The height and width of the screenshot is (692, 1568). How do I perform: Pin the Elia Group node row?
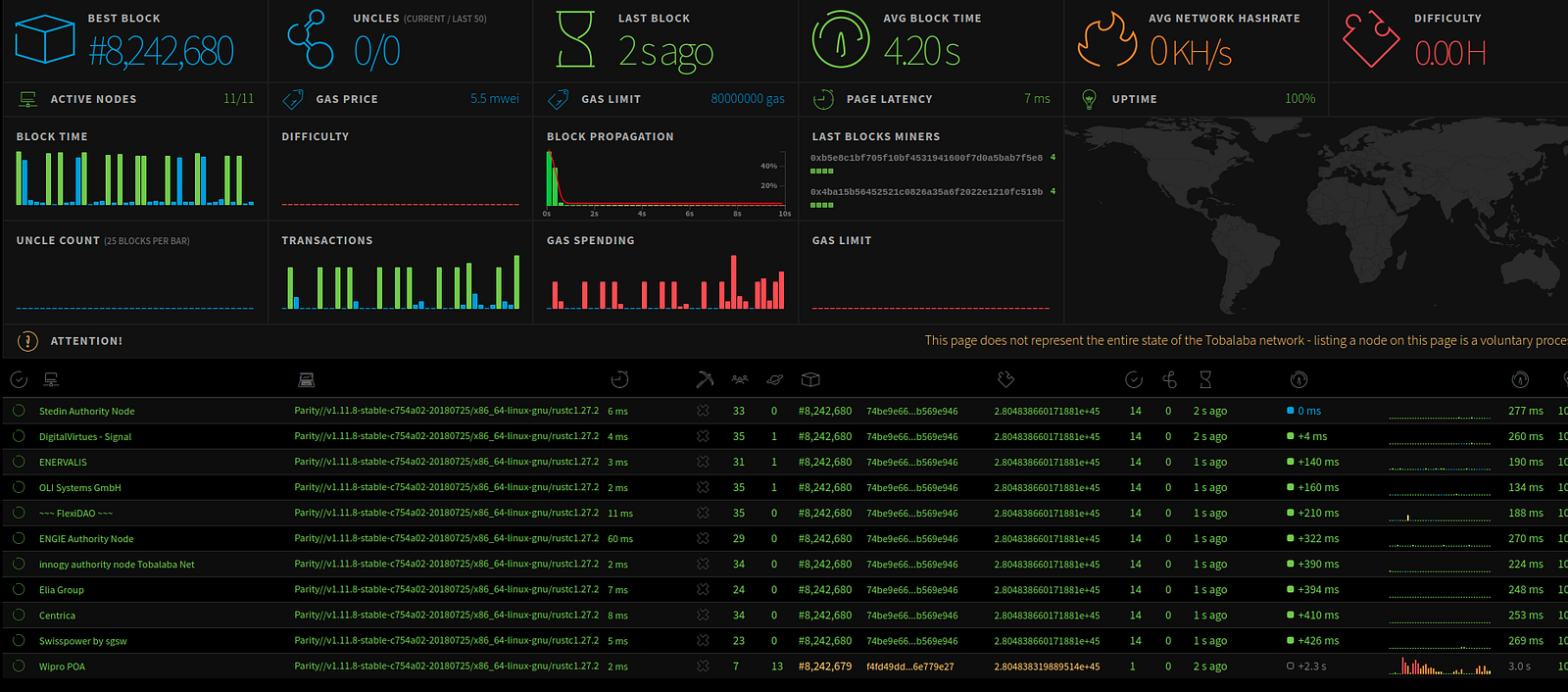coord(19,590)
